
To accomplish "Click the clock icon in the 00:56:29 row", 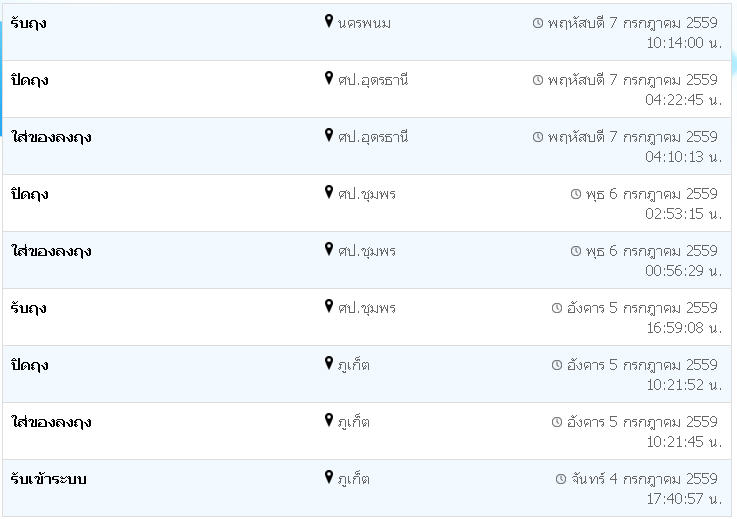I will [576, 251].
